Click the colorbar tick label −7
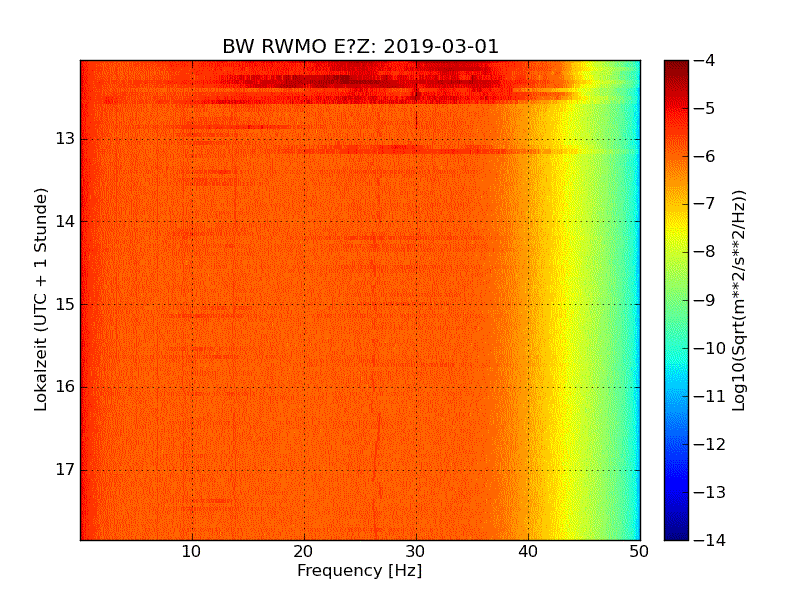800x600 pixels. click(x=704, y=204)
